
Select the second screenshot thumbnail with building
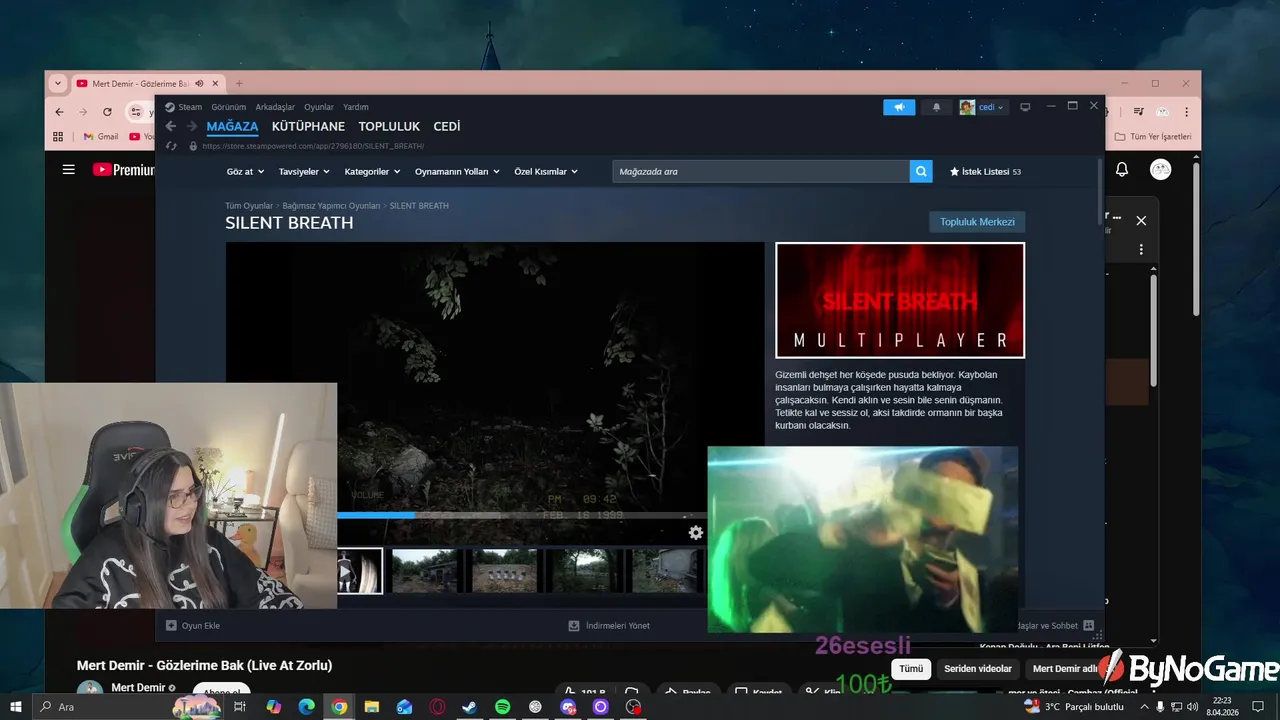425,571
